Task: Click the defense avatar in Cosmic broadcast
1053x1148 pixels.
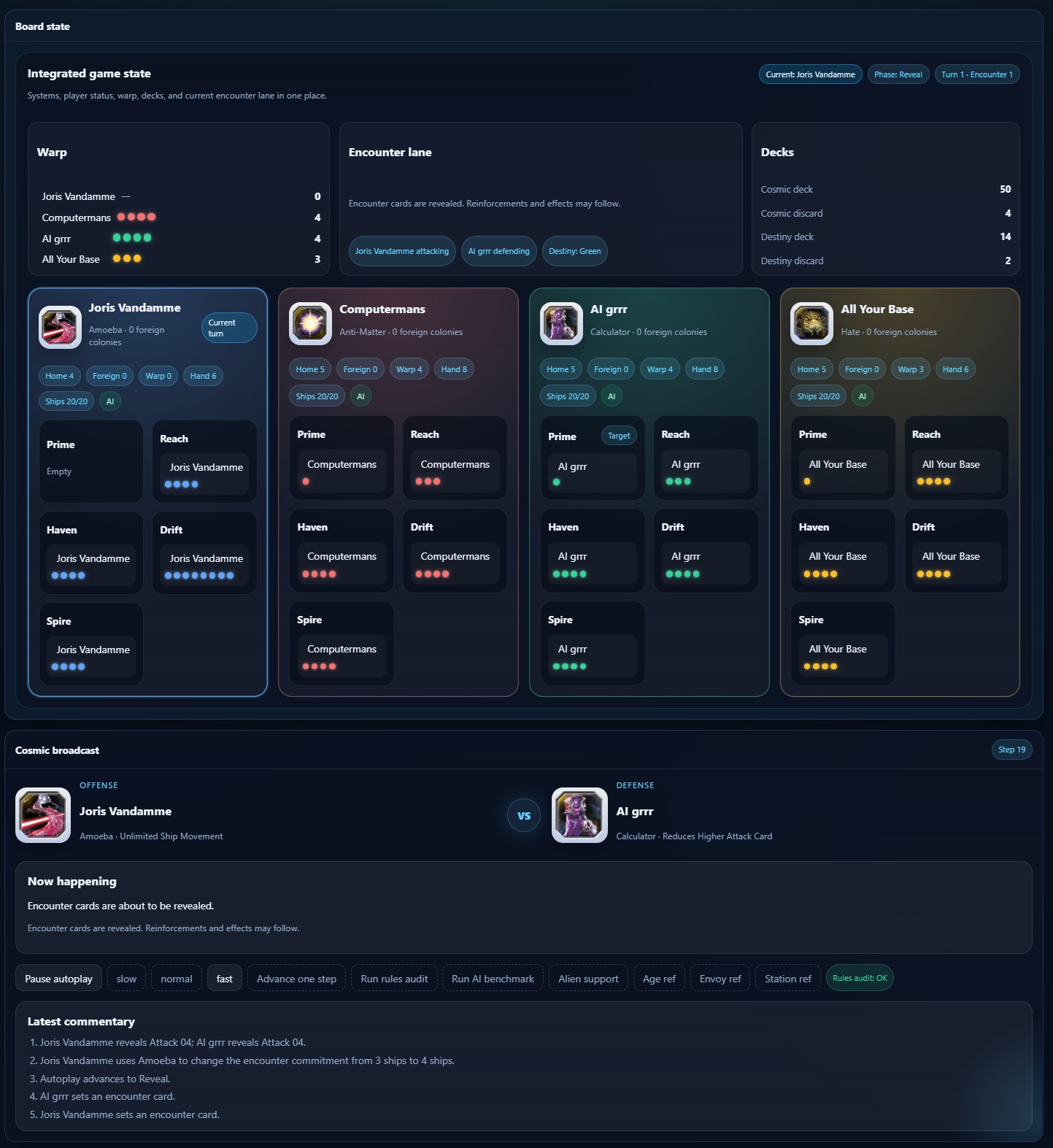Action: pyautogui.click(x=579, y=815)
